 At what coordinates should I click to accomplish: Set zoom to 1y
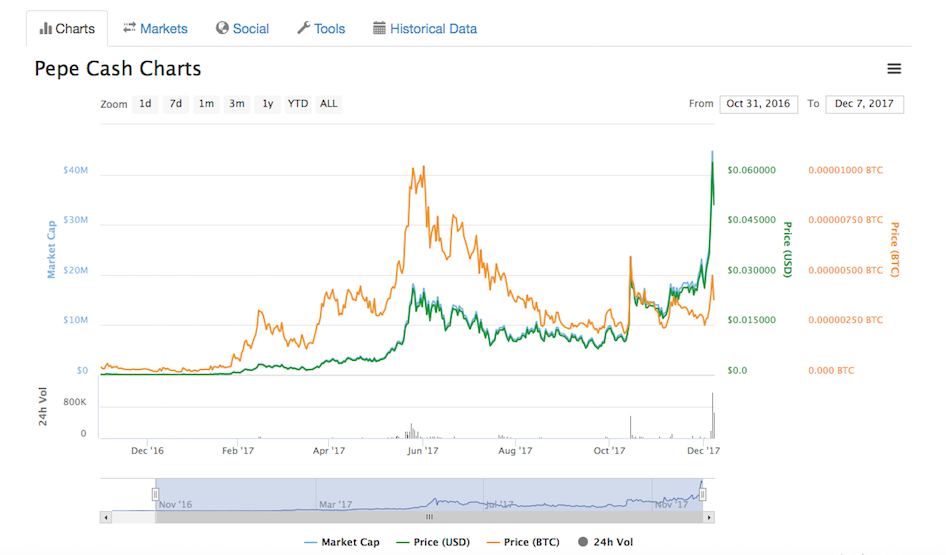point(267,104)
